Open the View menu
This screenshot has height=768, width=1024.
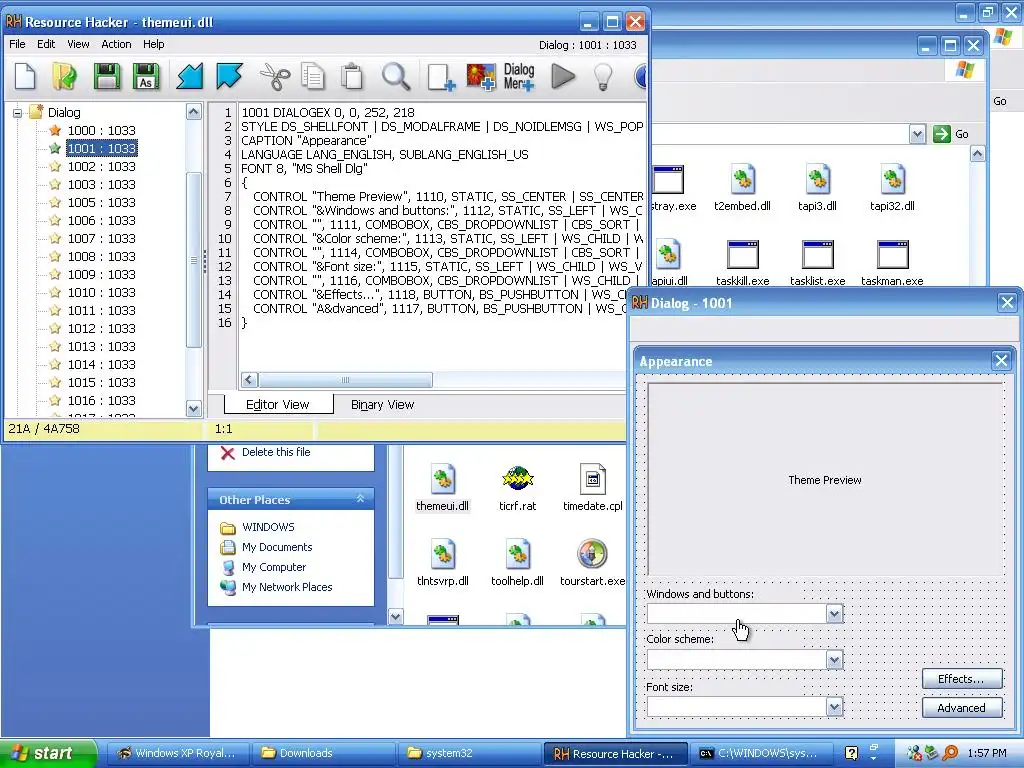pyautogui.click(x=78, y=44)
